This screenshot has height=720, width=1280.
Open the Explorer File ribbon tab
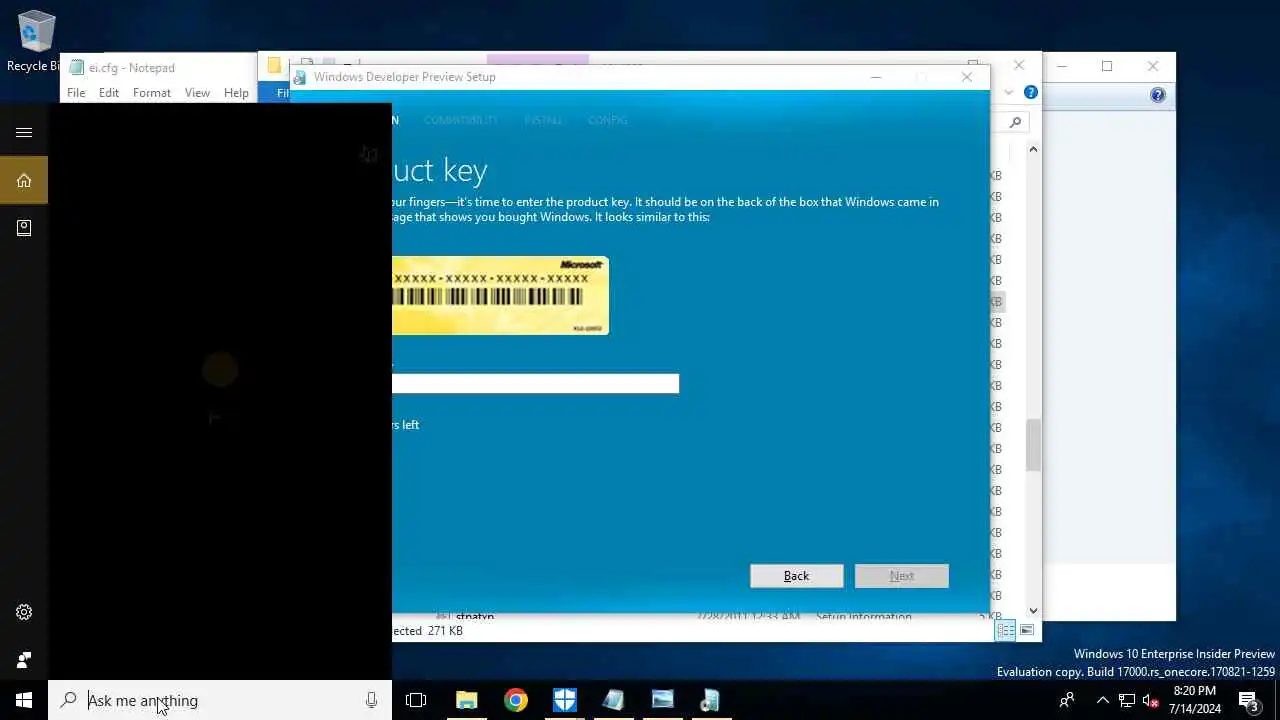coord(274,93)
